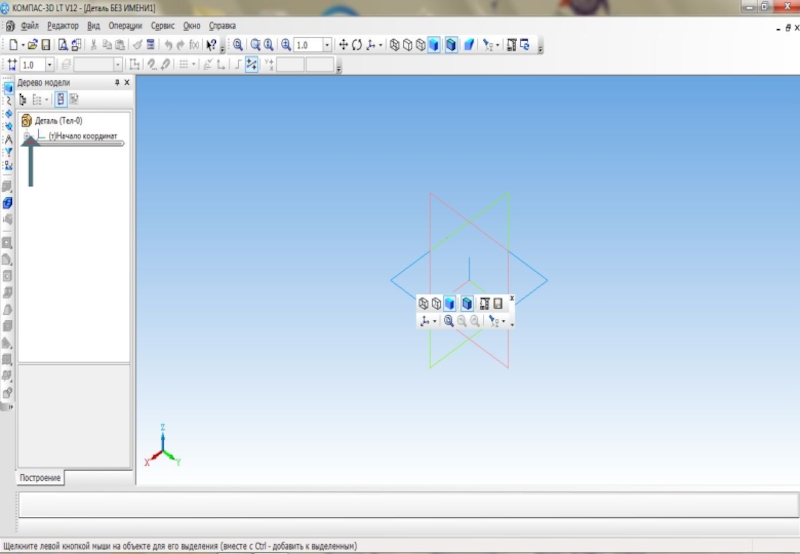This screenshot has width=800, height=554.
Task: Open a file using the folder icon
Action: pos(33,45)
